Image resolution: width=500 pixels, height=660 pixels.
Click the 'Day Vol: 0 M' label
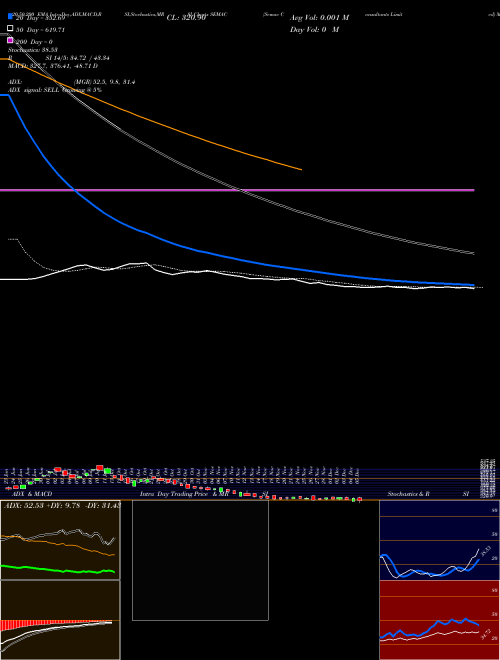tap(314, 29)
